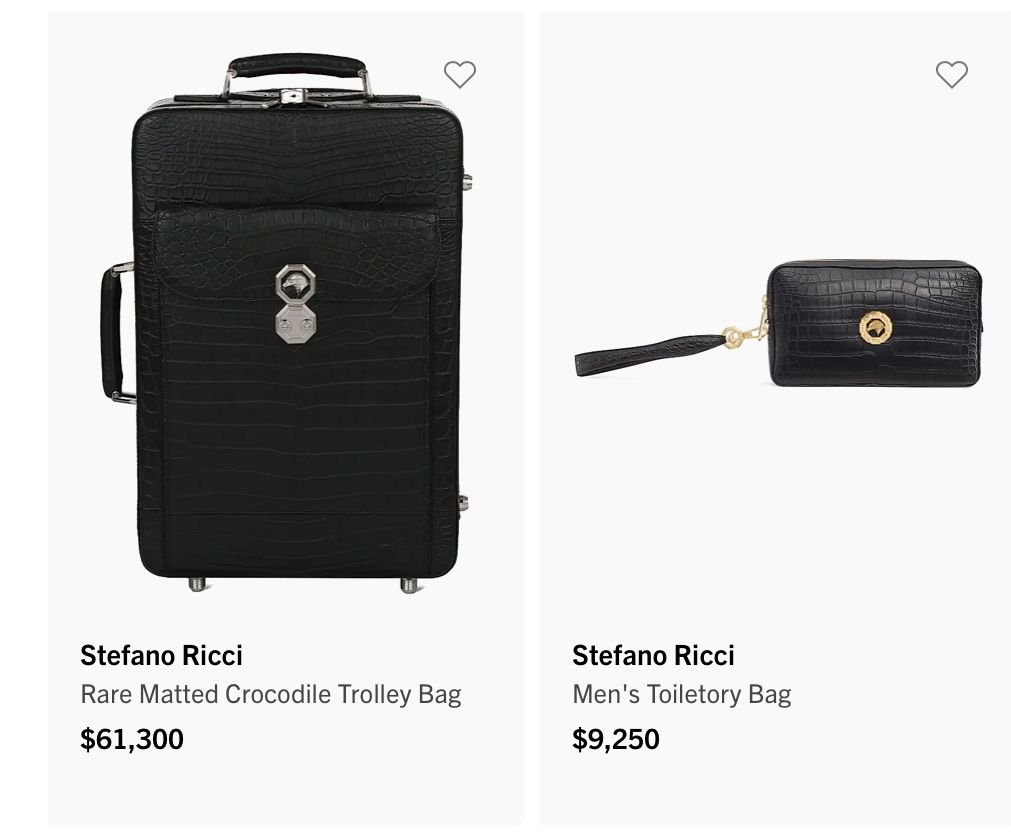This screenshot has width=1011, height=838.
Task: Open the Rare Matted Crocodile Trolley Bag title
Action: click(270, 694)
